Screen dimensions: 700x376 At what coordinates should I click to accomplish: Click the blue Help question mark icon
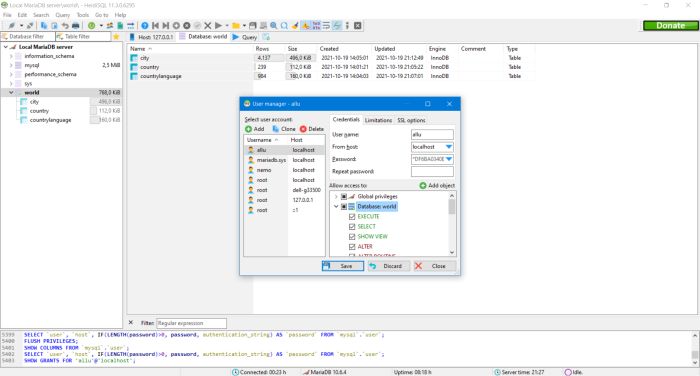point(145,25)
